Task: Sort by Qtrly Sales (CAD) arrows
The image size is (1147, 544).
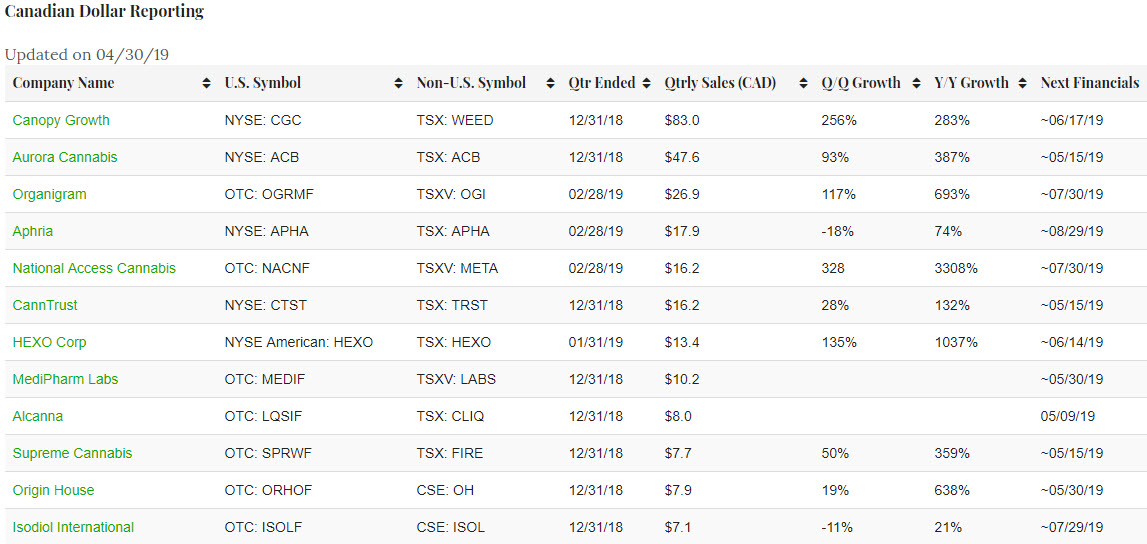Action: pos(803,84)
